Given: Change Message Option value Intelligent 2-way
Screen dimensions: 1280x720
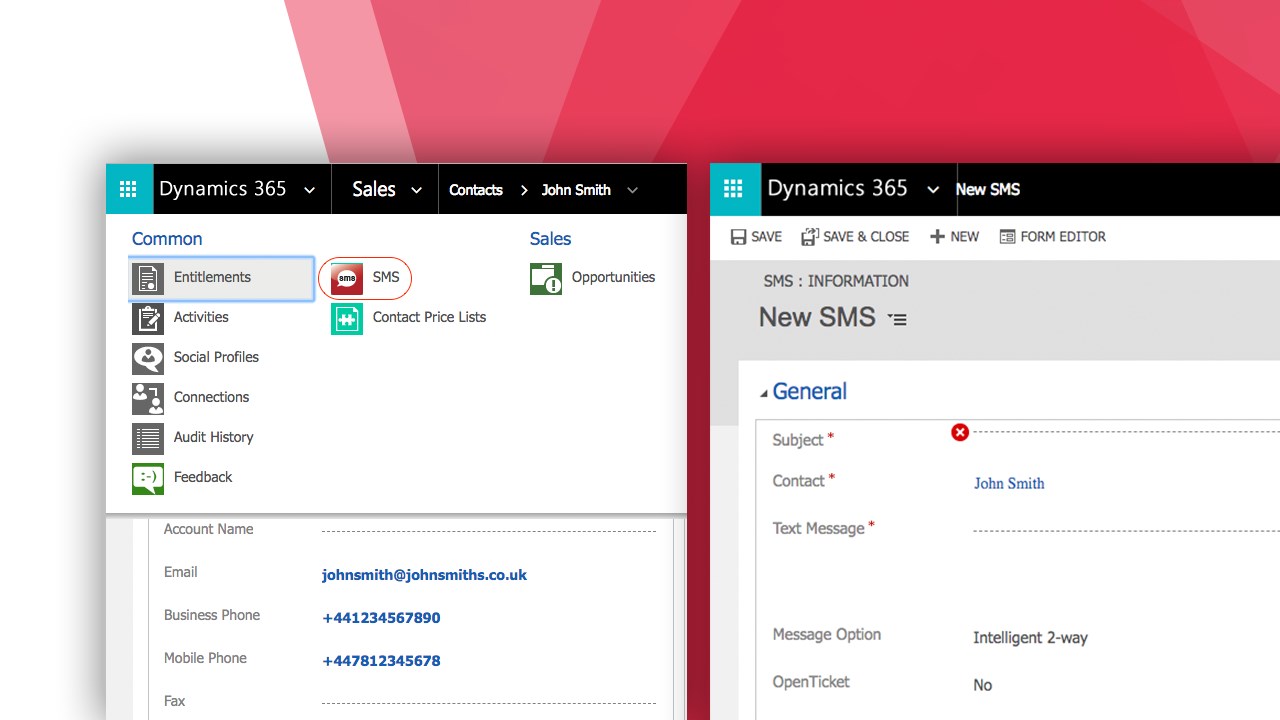Looking at the screenshot, I should pyautogui.click(x=1030, y=638).
